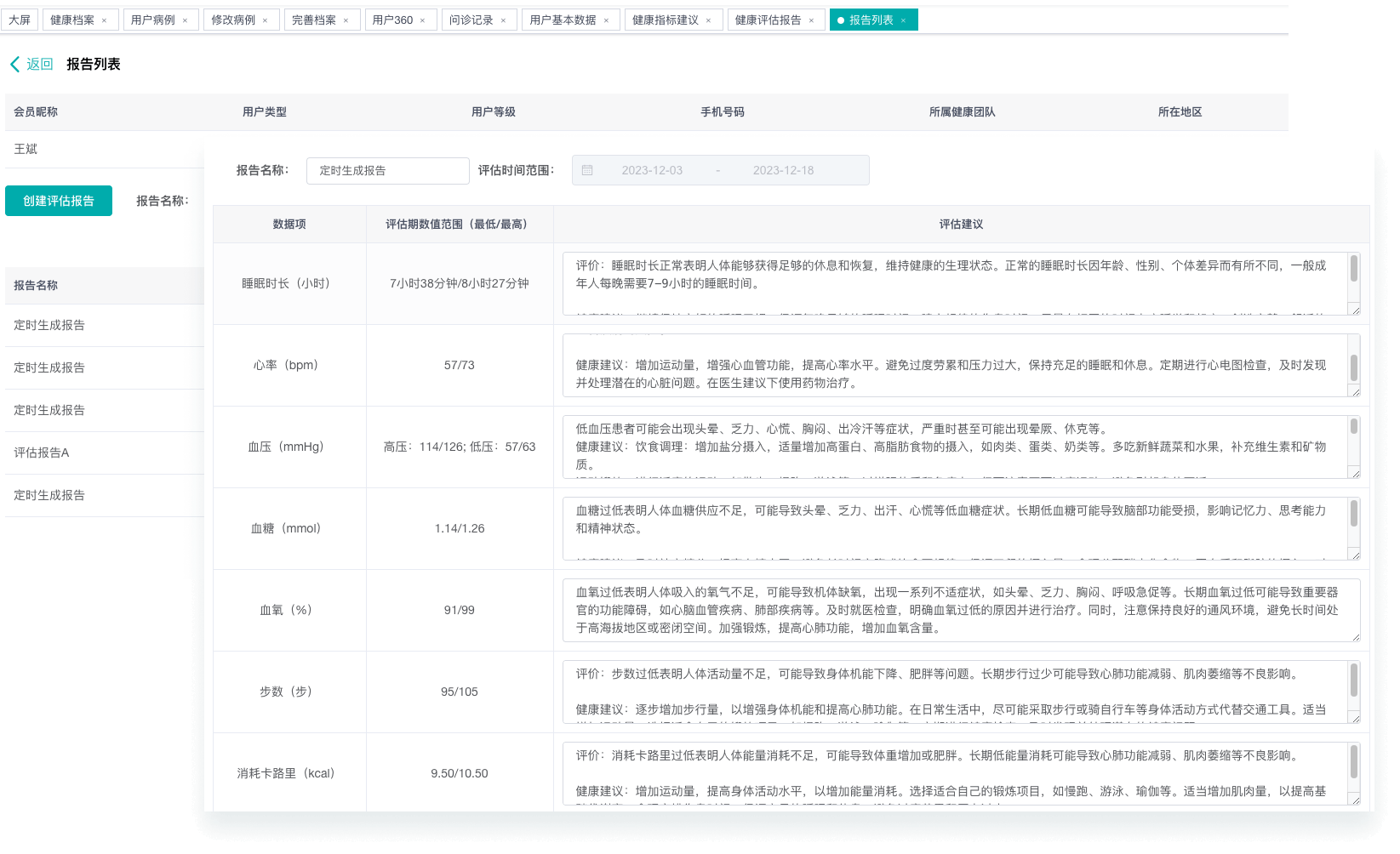Open the 评估报告A report row
The width and height of the screenshot is (1400, 854).
click(42, 453)
